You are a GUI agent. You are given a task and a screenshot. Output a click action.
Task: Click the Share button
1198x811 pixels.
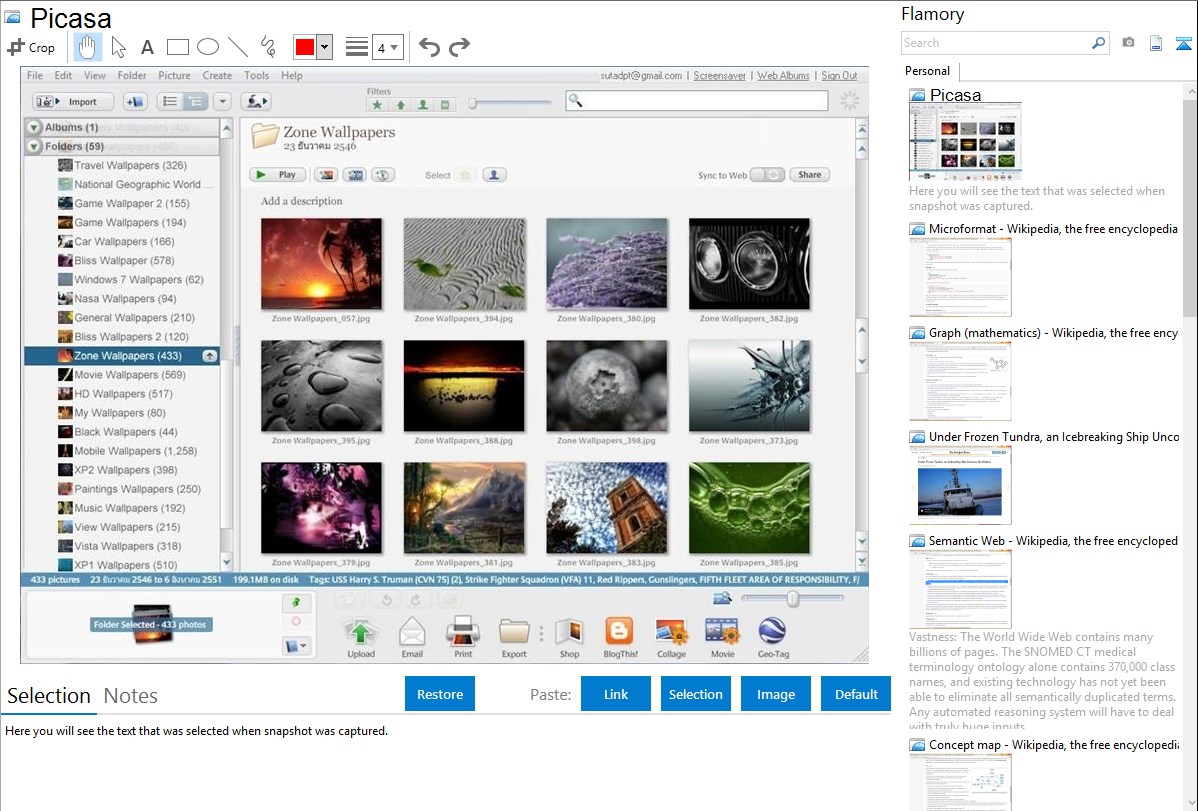[809, 175]
